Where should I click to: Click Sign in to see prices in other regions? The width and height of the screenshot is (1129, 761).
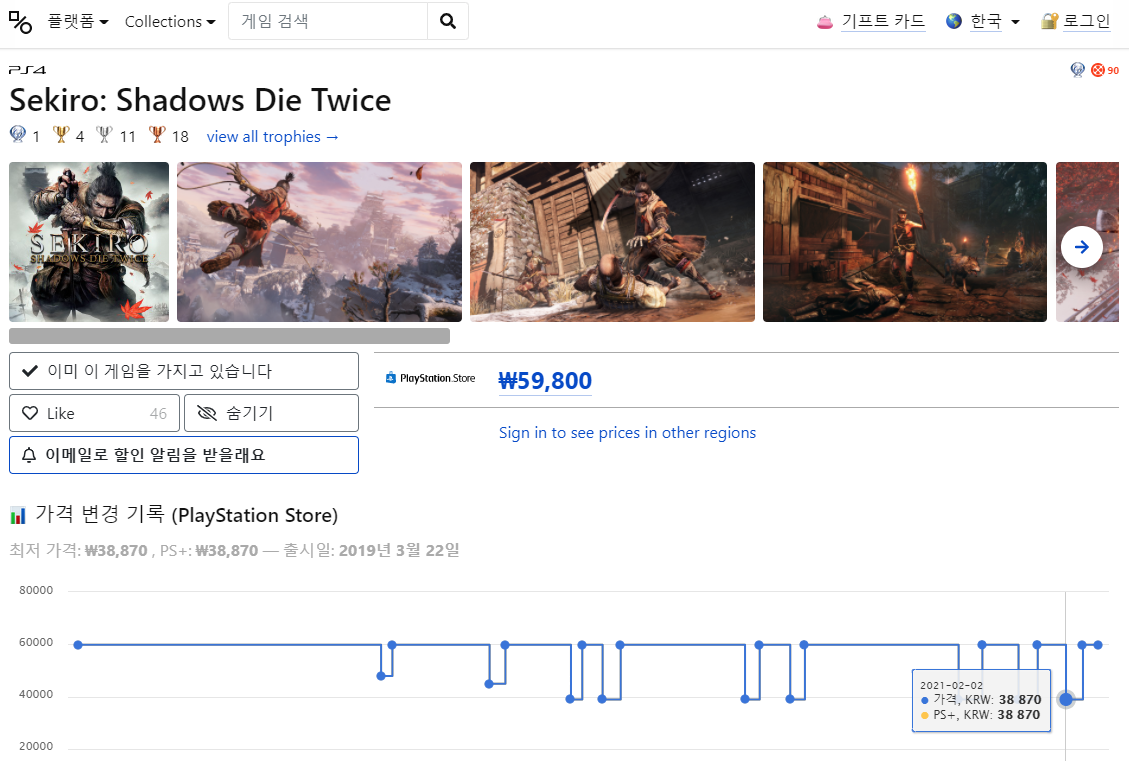coord(627,433)
